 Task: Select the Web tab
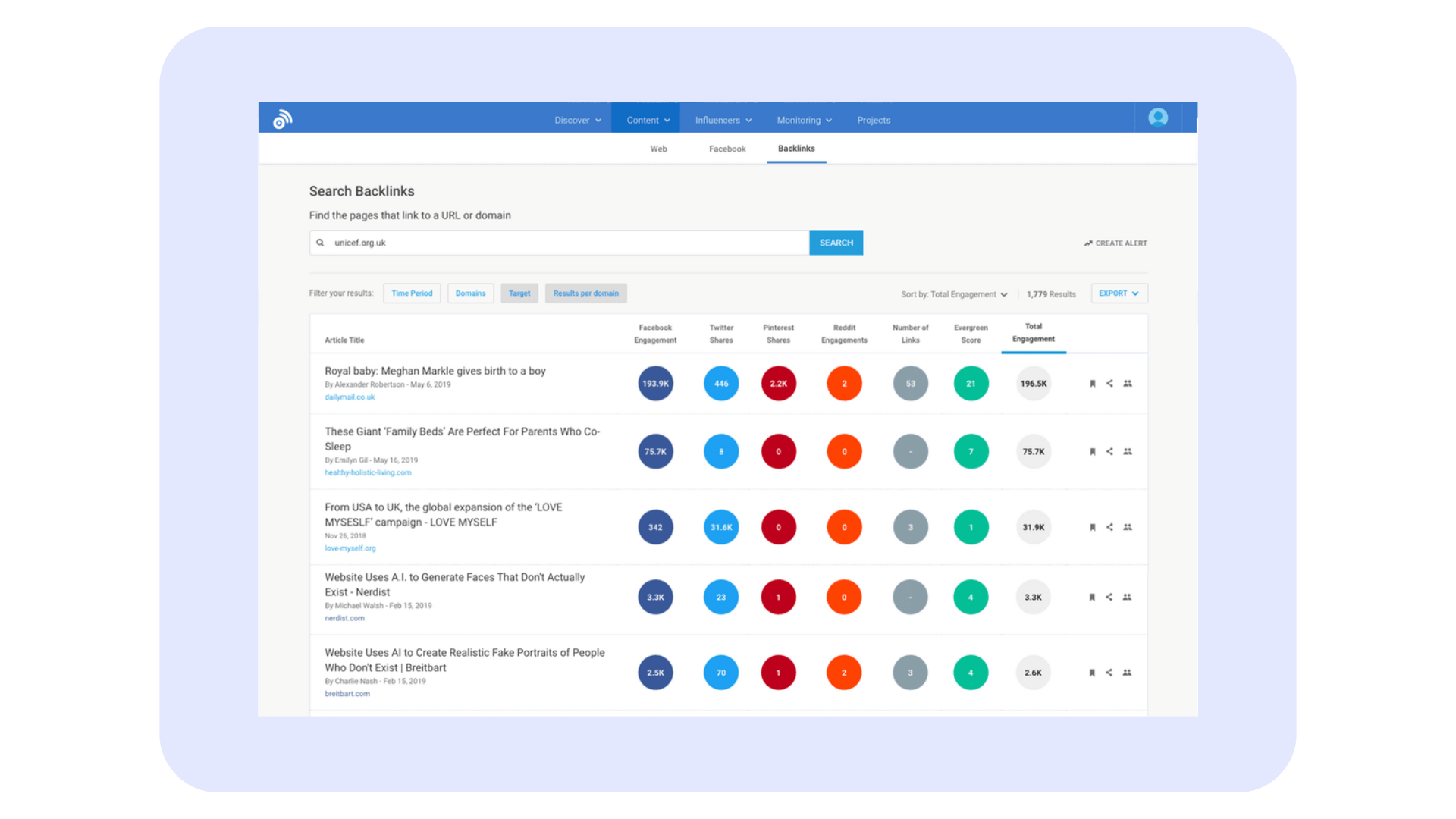(x=657, y=149)
